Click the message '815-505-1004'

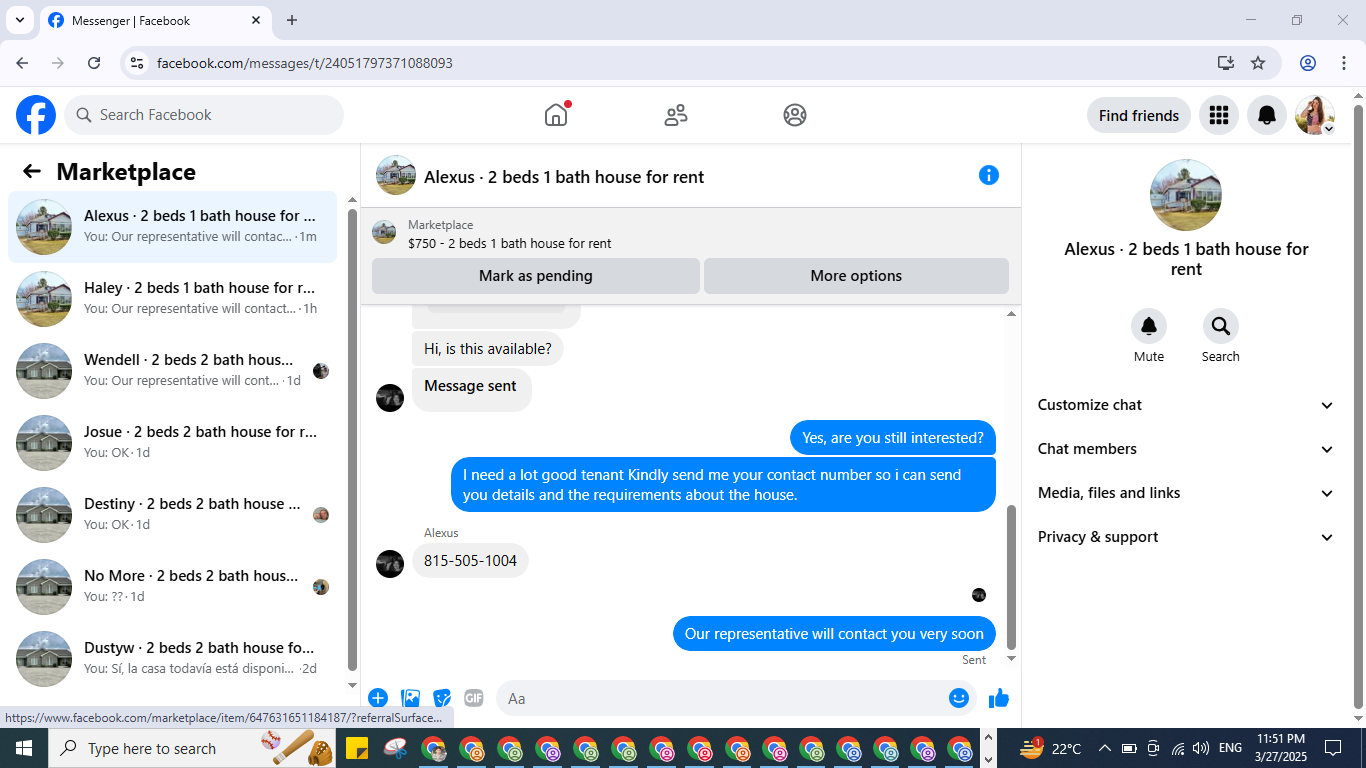[x=470, y=561]
